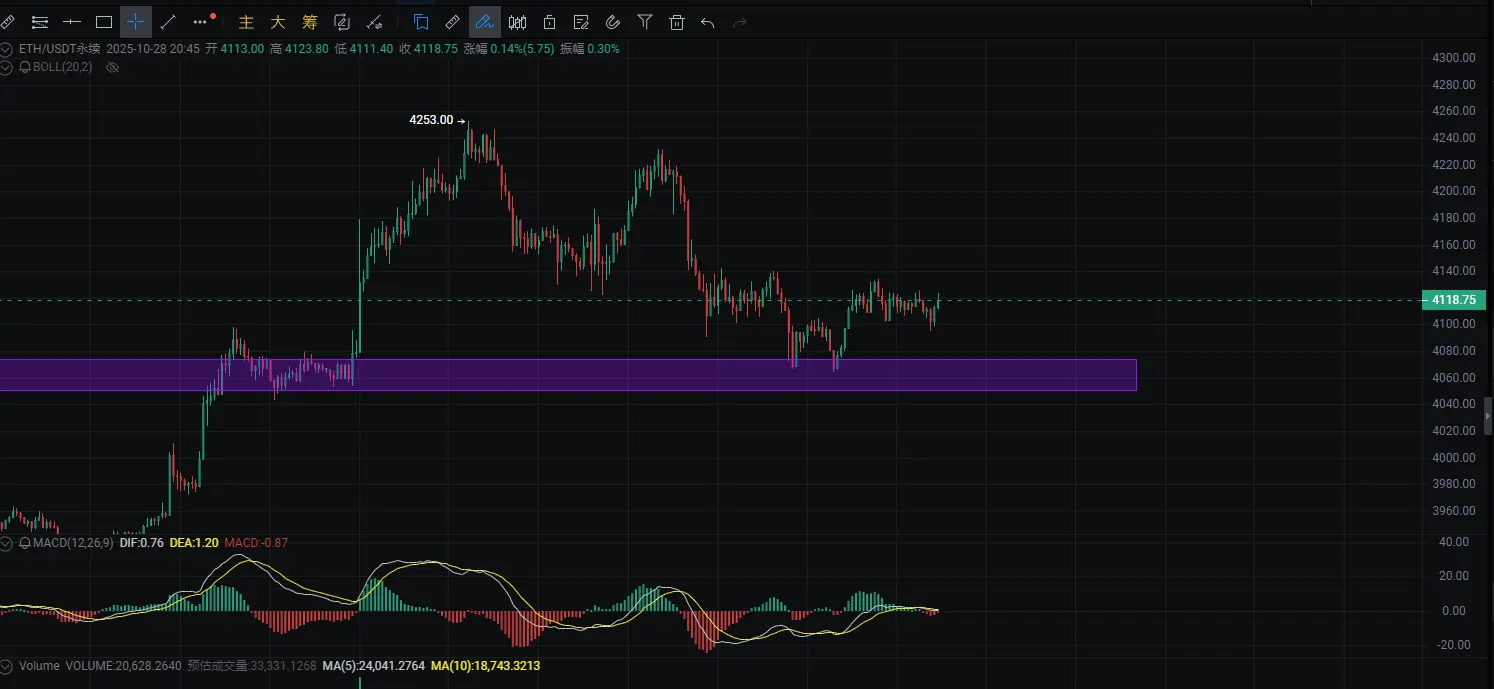1494x689 pixels.
Task: Click the 4000.00 price axis label
Action: pos(1454,458)
